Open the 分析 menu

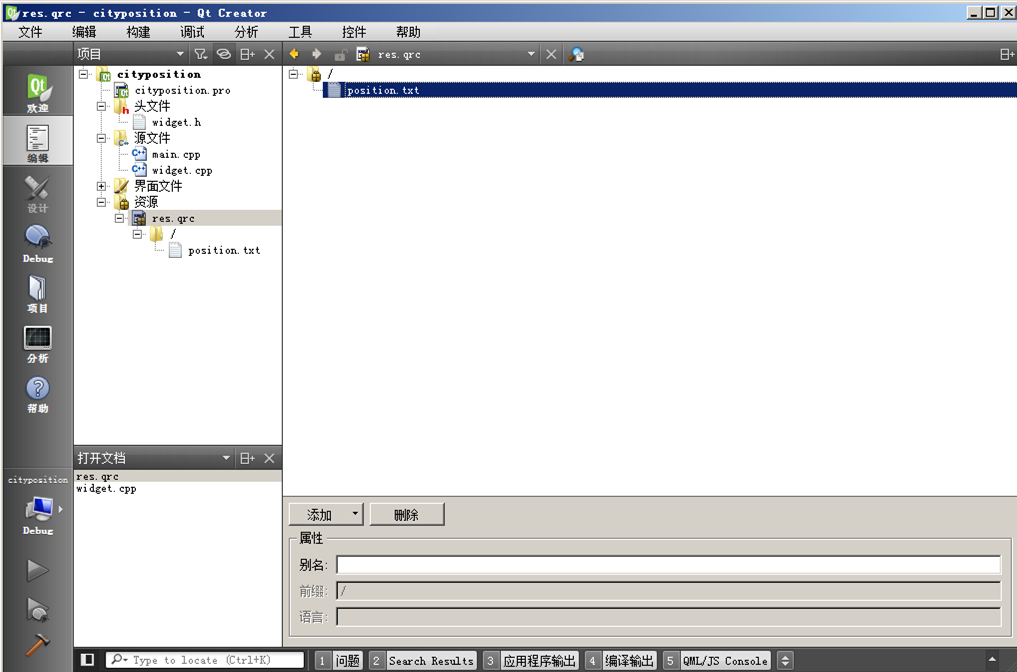tap(246, 32)
